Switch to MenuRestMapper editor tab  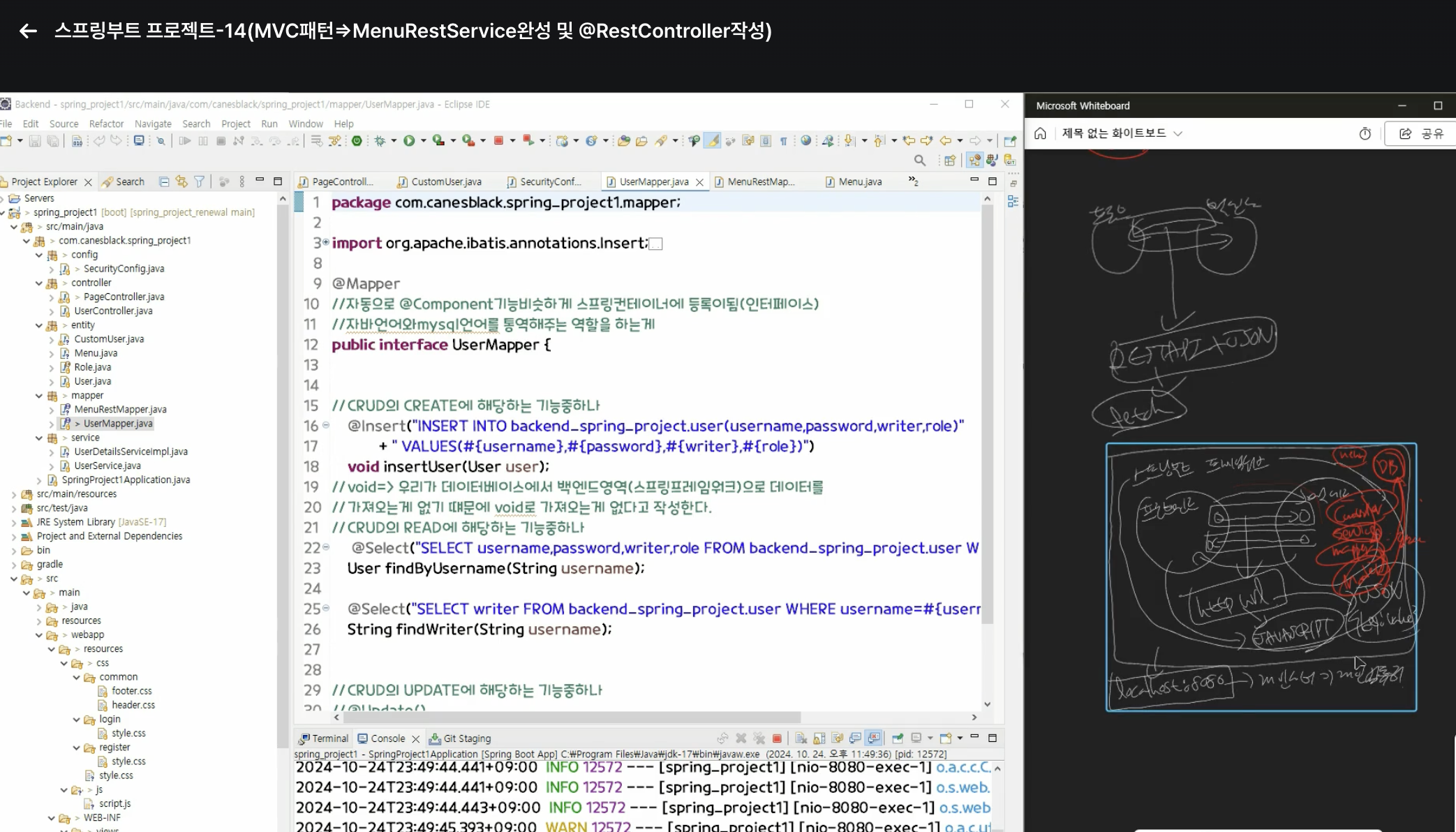759,181
